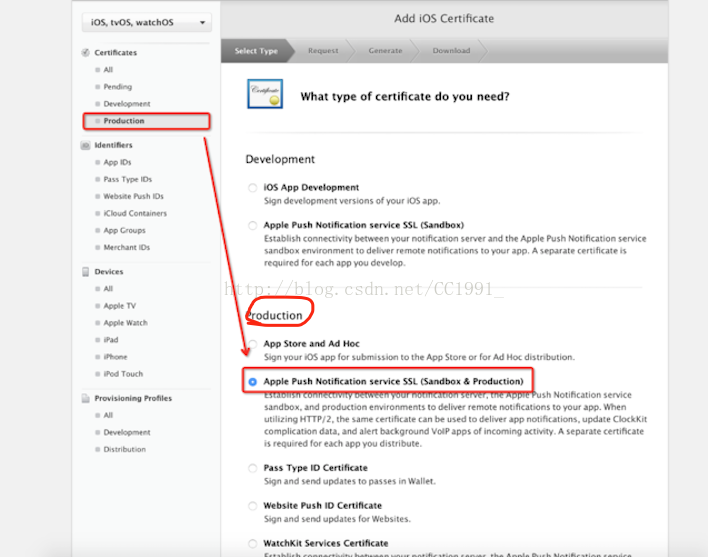Click the certificate image icon beside the heading
Image resolution: width=708 pixels, height=557 pixels.
pyautogui.click(x=265, y=94)
